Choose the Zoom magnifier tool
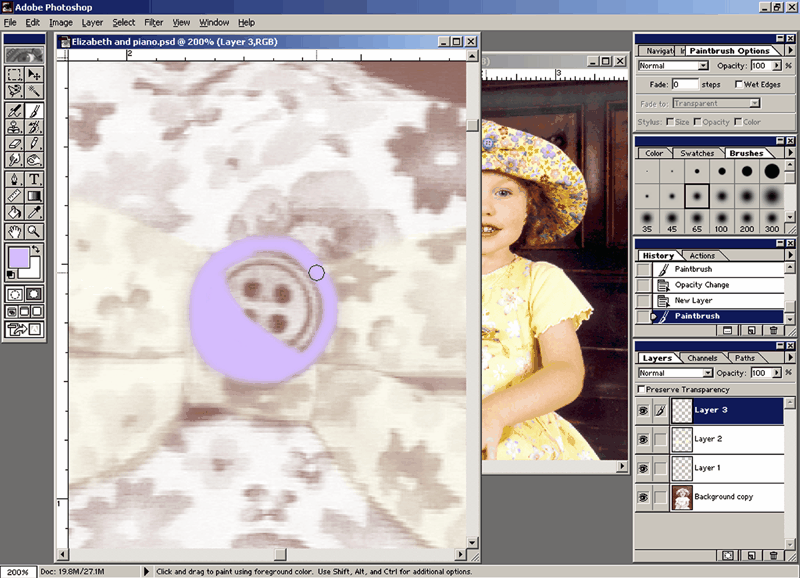The image size is (800, 578). (x=34, y=230)
